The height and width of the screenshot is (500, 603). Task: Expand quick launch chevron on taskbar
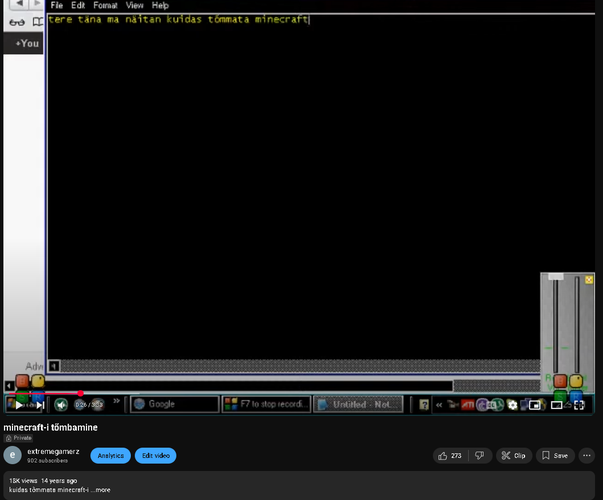coord(117,401)
